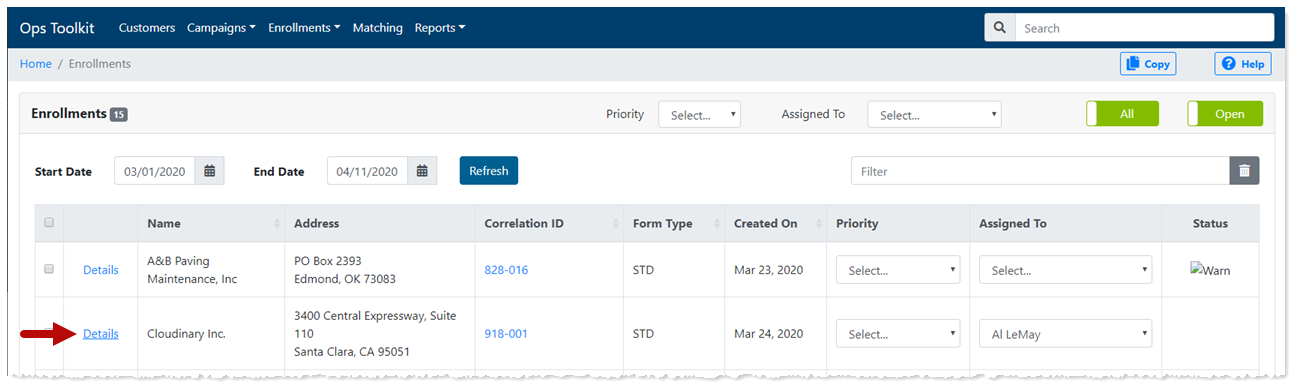
Task: Check the A&B Paving Maintenance row checkbox
Action: pos(49,269)
